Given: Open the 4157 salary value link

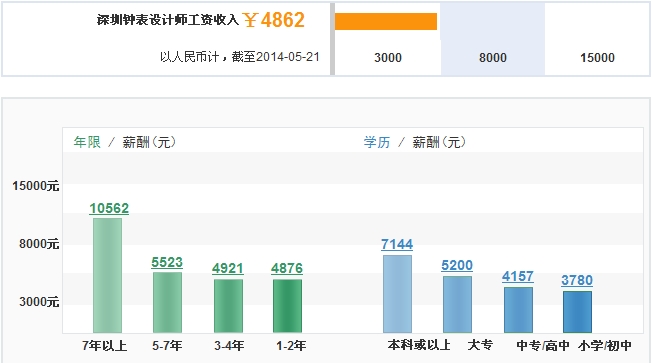Looking at the screenshot, I should (518, 277).
